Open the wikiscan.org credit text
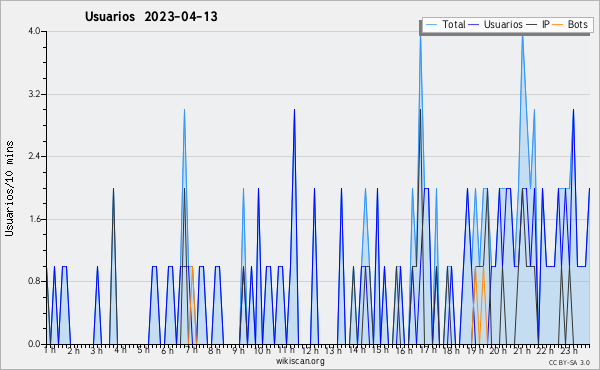 [300, 361]
